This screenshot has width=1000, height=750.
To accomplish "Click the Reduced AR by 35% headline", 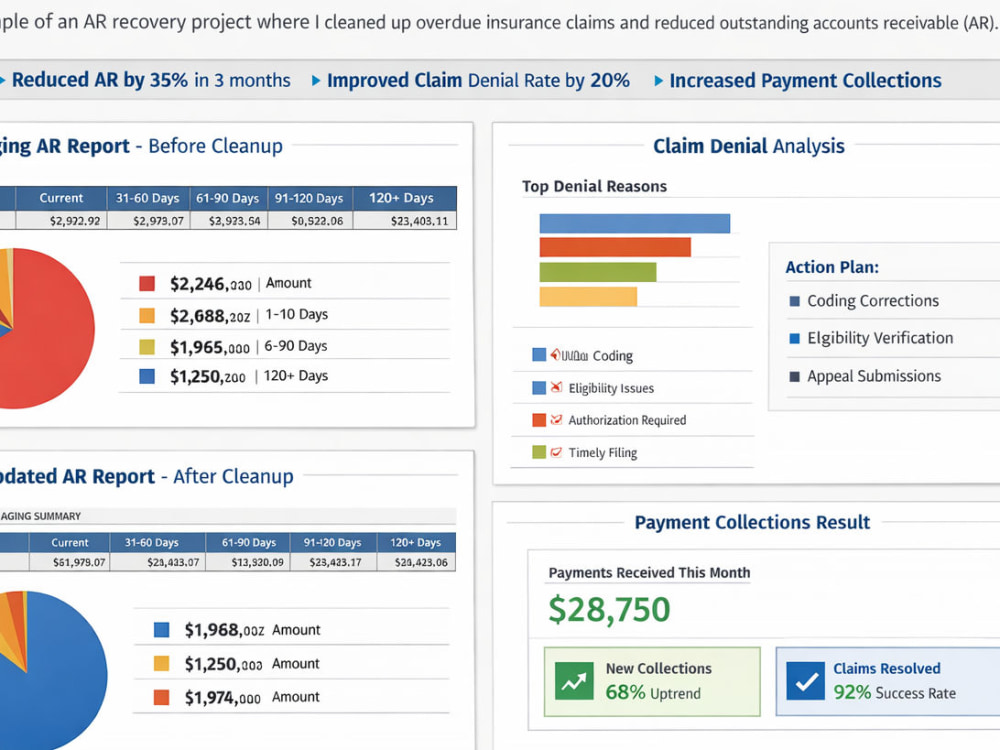I will [151, 80].
